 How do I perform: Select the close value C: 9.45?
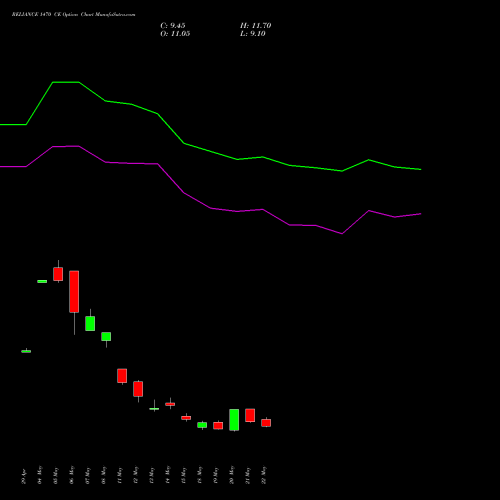pyautogui.click(x=173, y=26)
